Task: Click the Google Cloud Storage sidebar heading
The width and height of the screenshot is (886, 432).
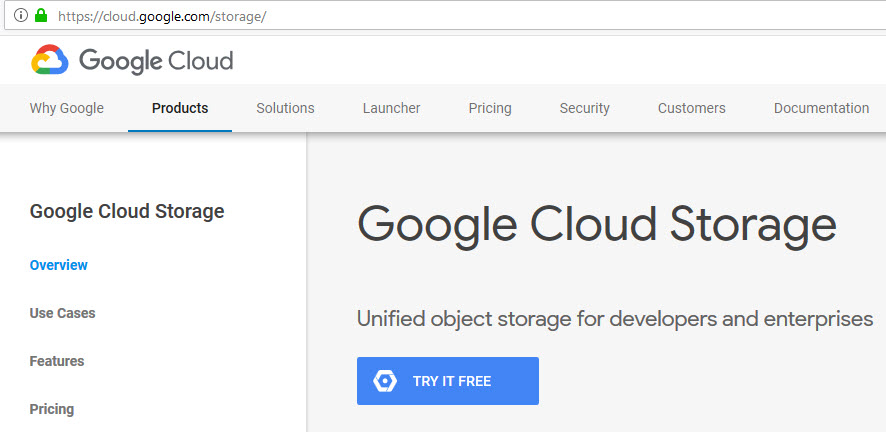Action: pyautogui.click(x=127, y=211)
